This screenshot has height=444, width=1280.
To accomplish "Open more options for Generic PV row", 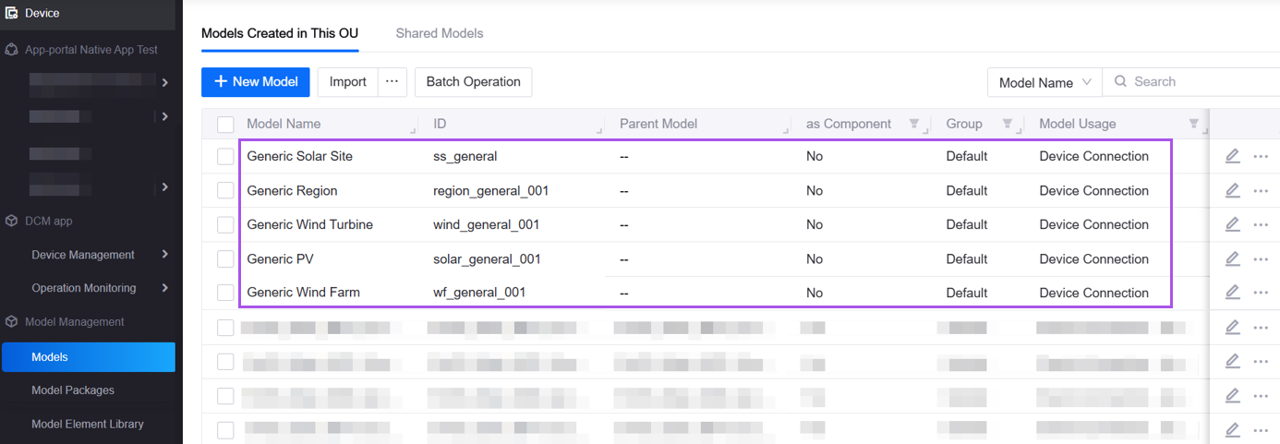I will (x=1260, y=259).
